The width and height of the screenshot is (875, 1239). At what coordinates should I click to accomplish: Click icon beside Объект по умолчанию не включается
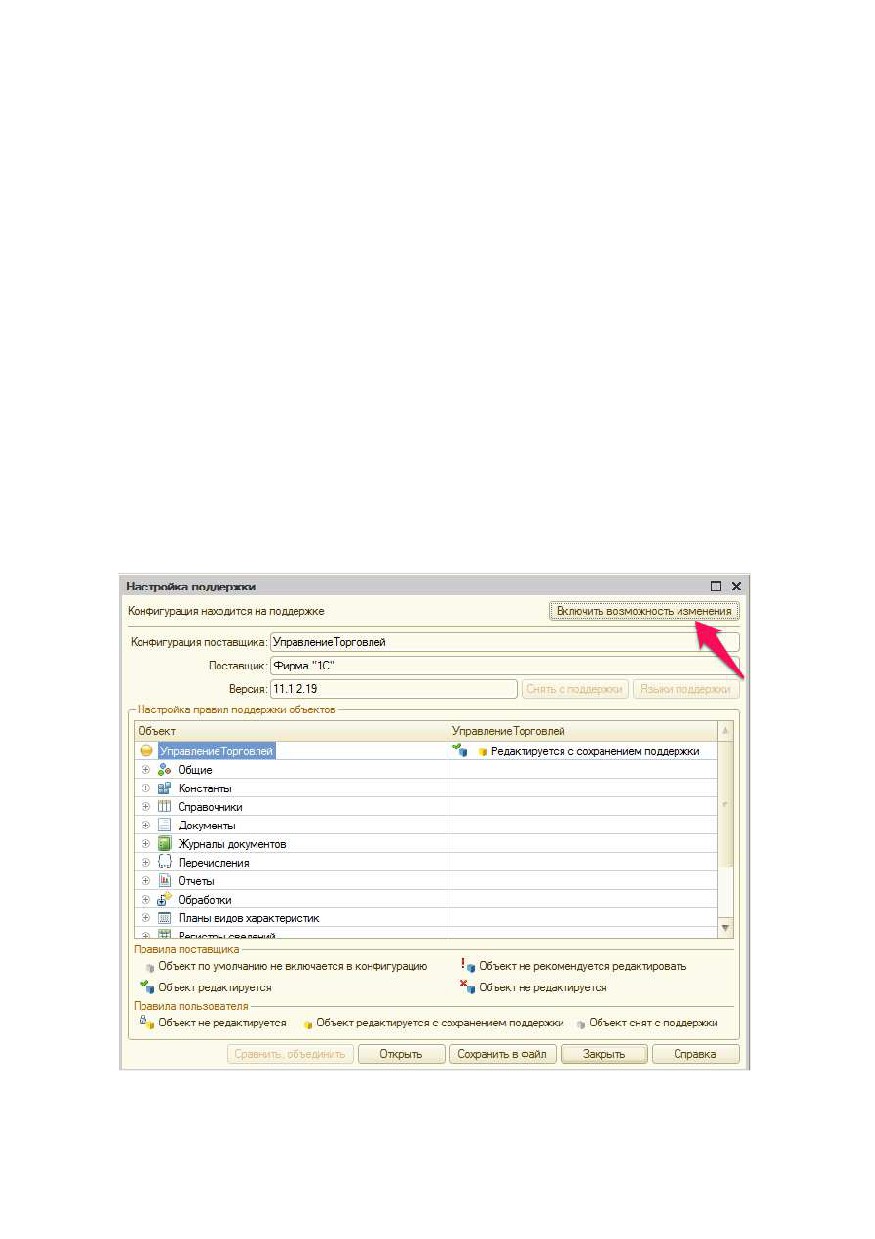[150, 968]
